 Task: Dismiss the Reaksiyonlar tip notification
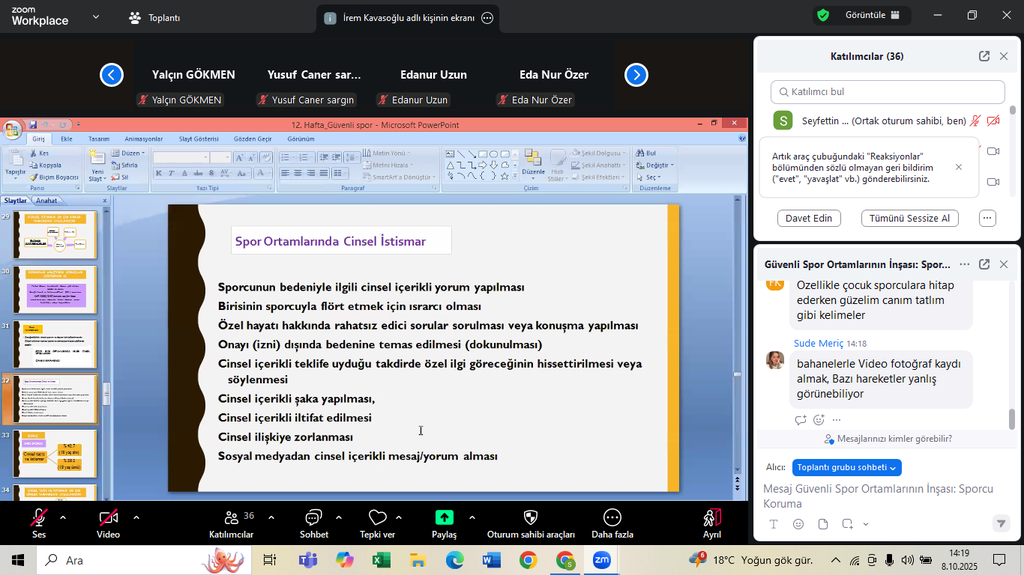coord(959,167)
